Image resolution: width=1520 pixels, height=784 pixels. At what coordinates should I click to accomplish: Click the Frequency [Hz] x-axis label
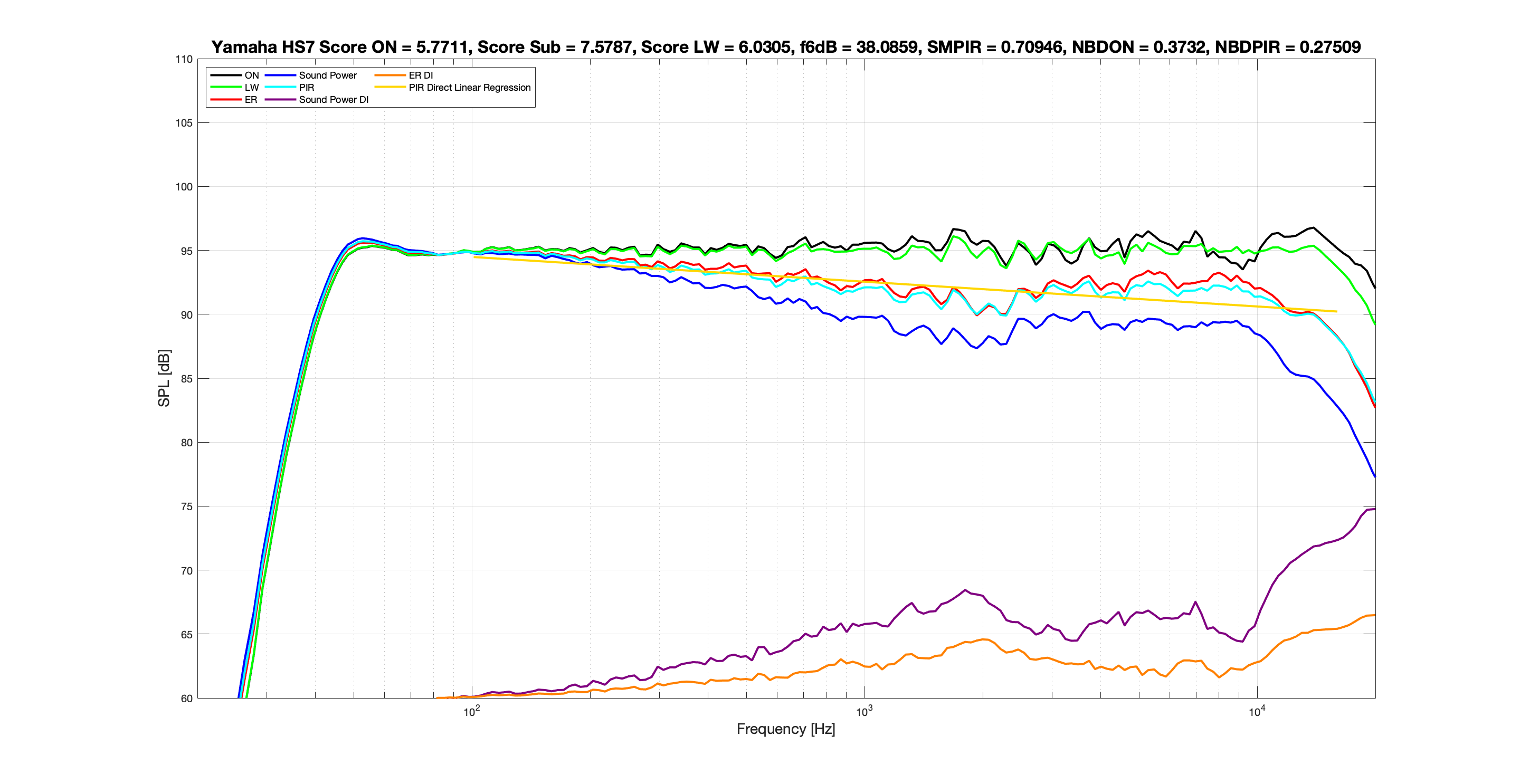[786, 729]
